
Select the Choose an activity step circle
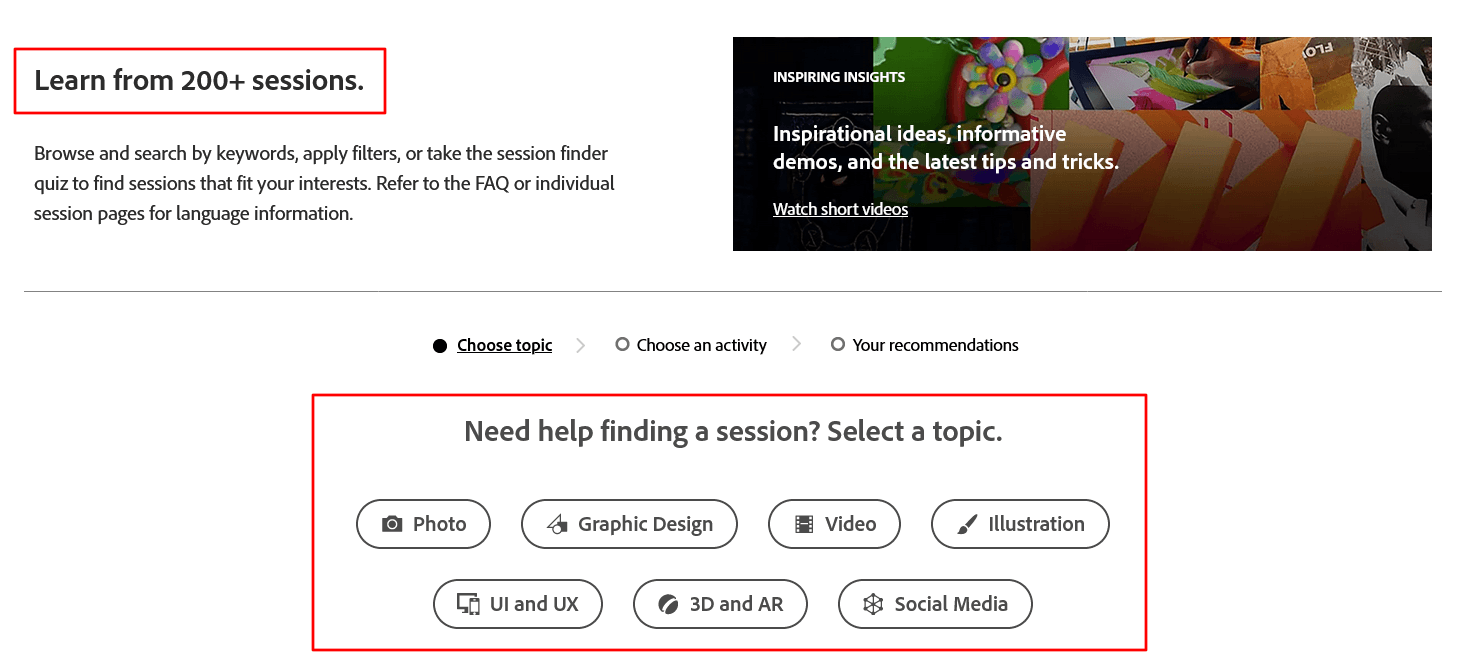(622, 345)
